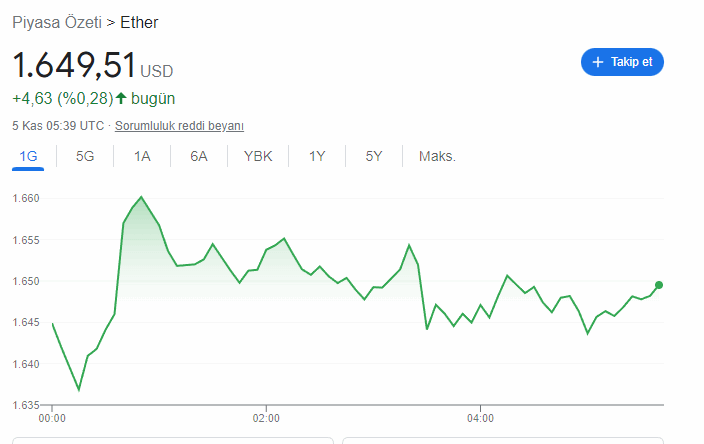The height and width of the screenshot is (444, 704).
Task: Select the 1G time range tab
Action: [28, 156]
